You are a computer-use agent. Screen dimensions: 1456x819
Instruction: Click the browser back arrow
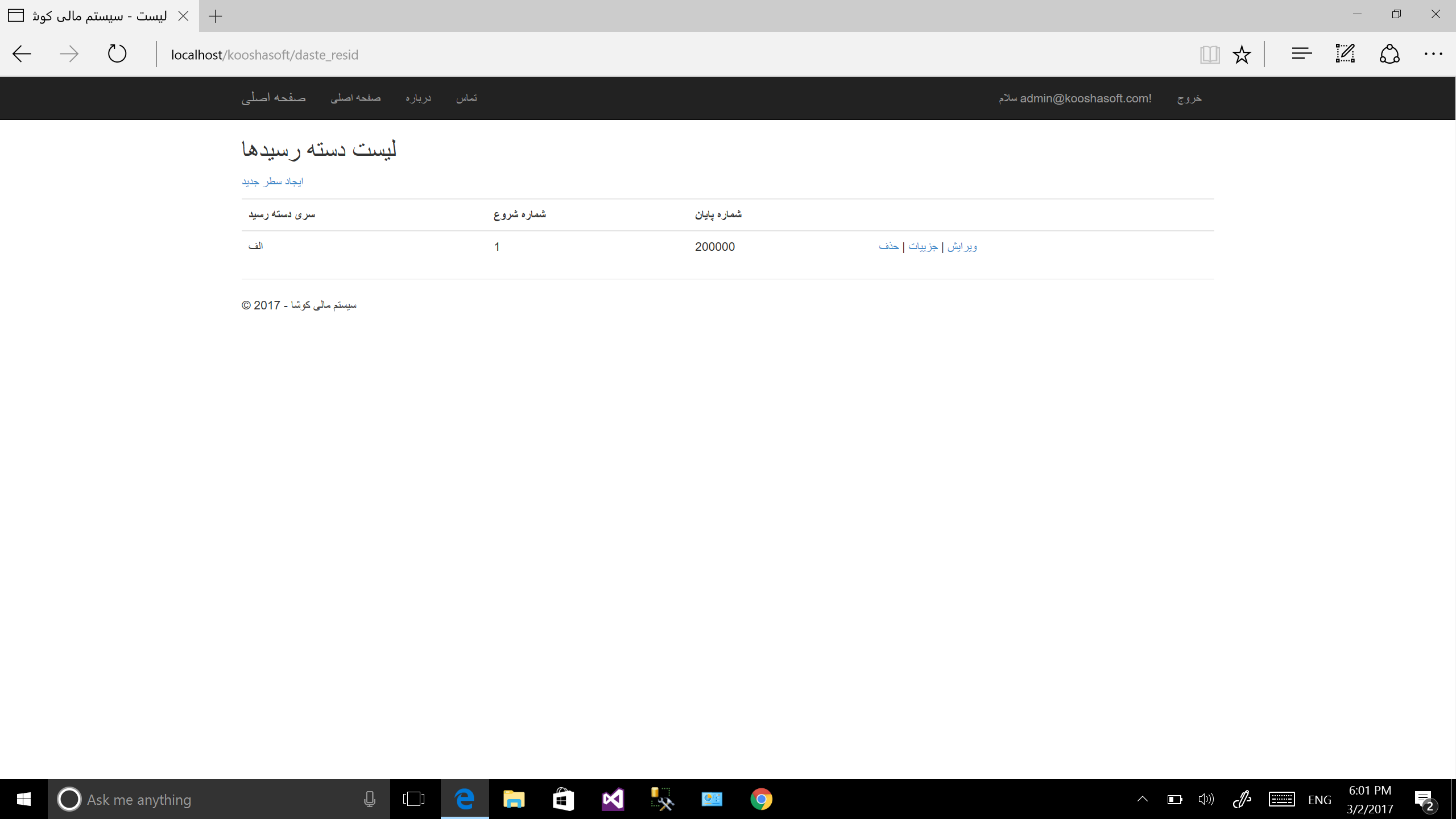pos(22,55)
